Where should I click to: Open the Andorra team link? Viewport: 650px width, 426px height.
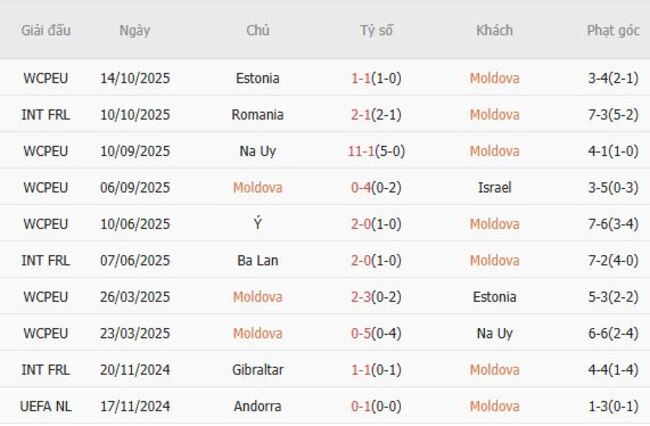(x=258, y=407)
